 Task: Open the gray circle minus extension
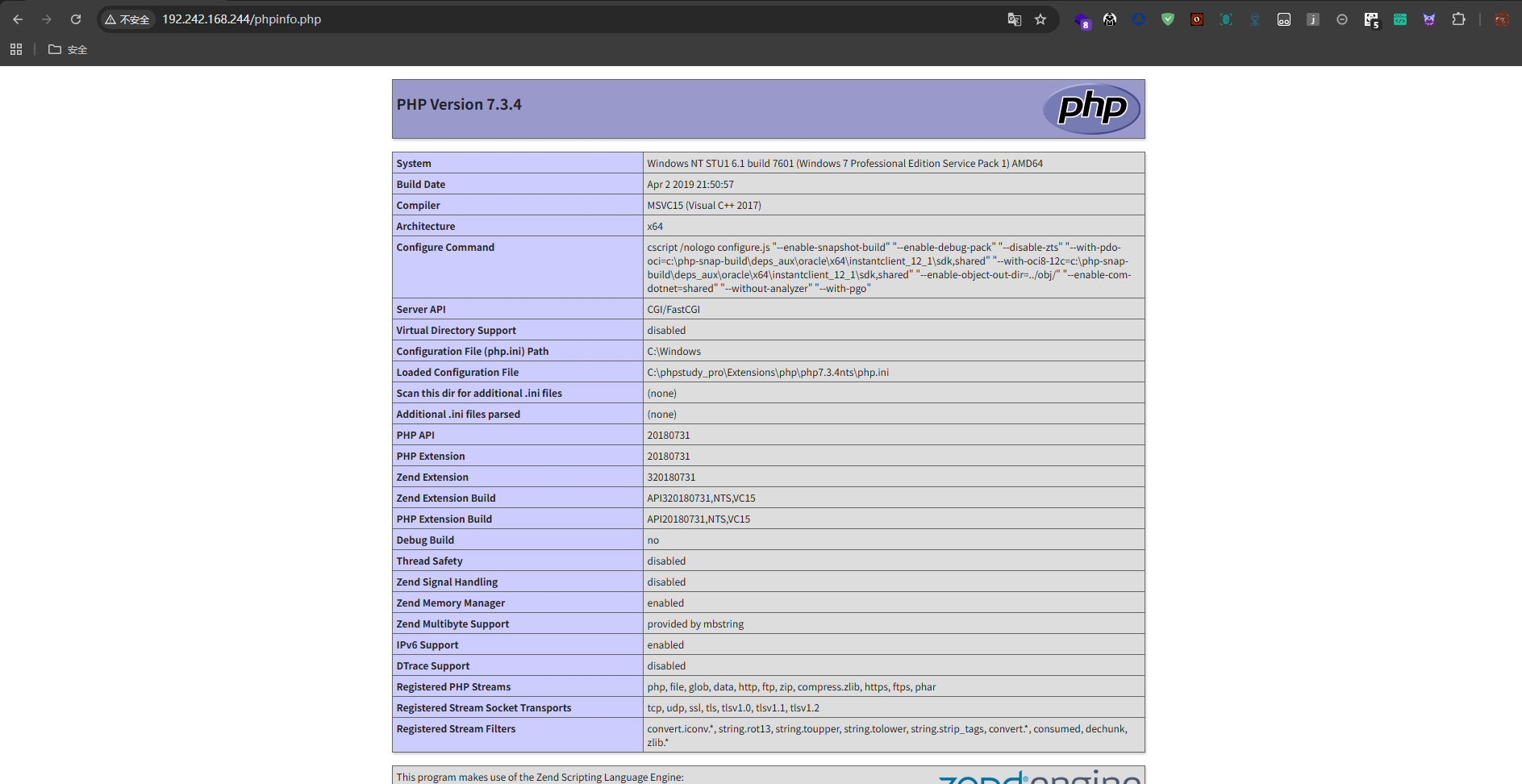[x=1342, y=19]
